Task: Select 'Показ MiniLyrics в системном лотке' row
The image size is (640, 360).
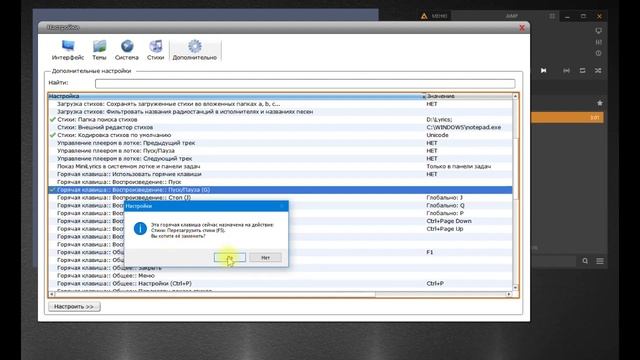Action: (x=280, y=166)
